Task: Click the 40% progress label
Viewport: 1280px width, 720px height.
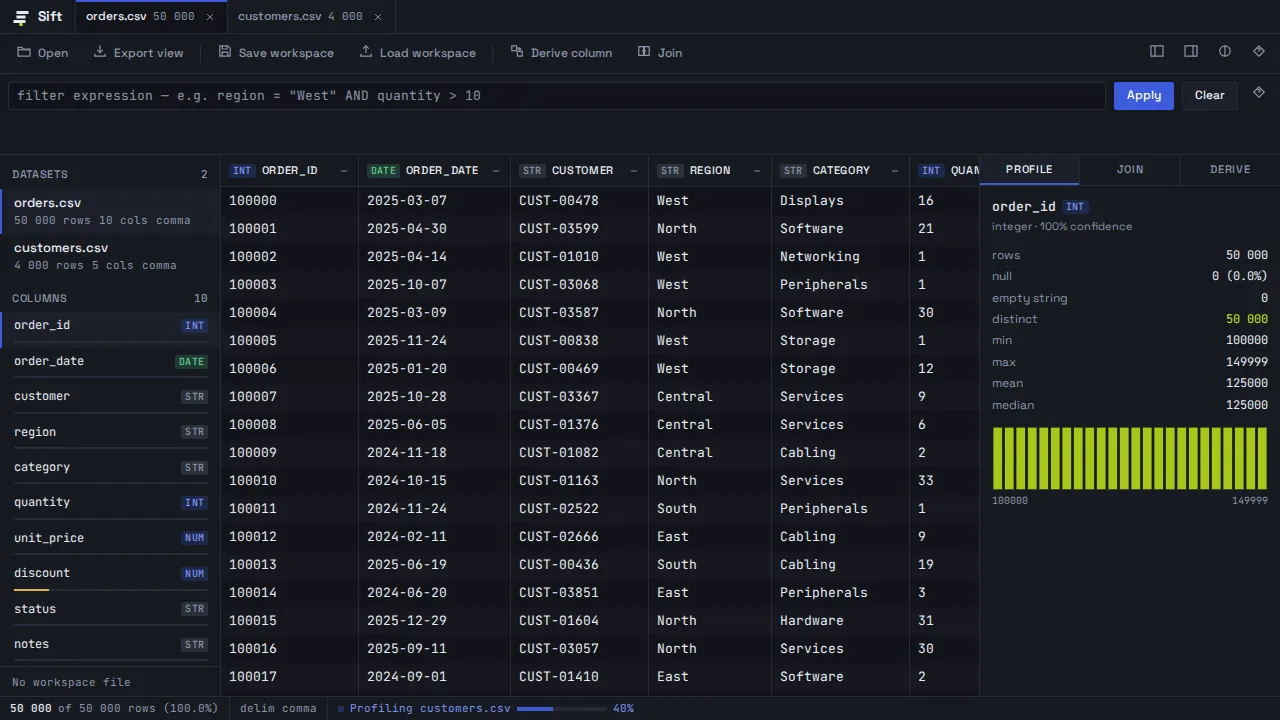Action: (623, 708)
